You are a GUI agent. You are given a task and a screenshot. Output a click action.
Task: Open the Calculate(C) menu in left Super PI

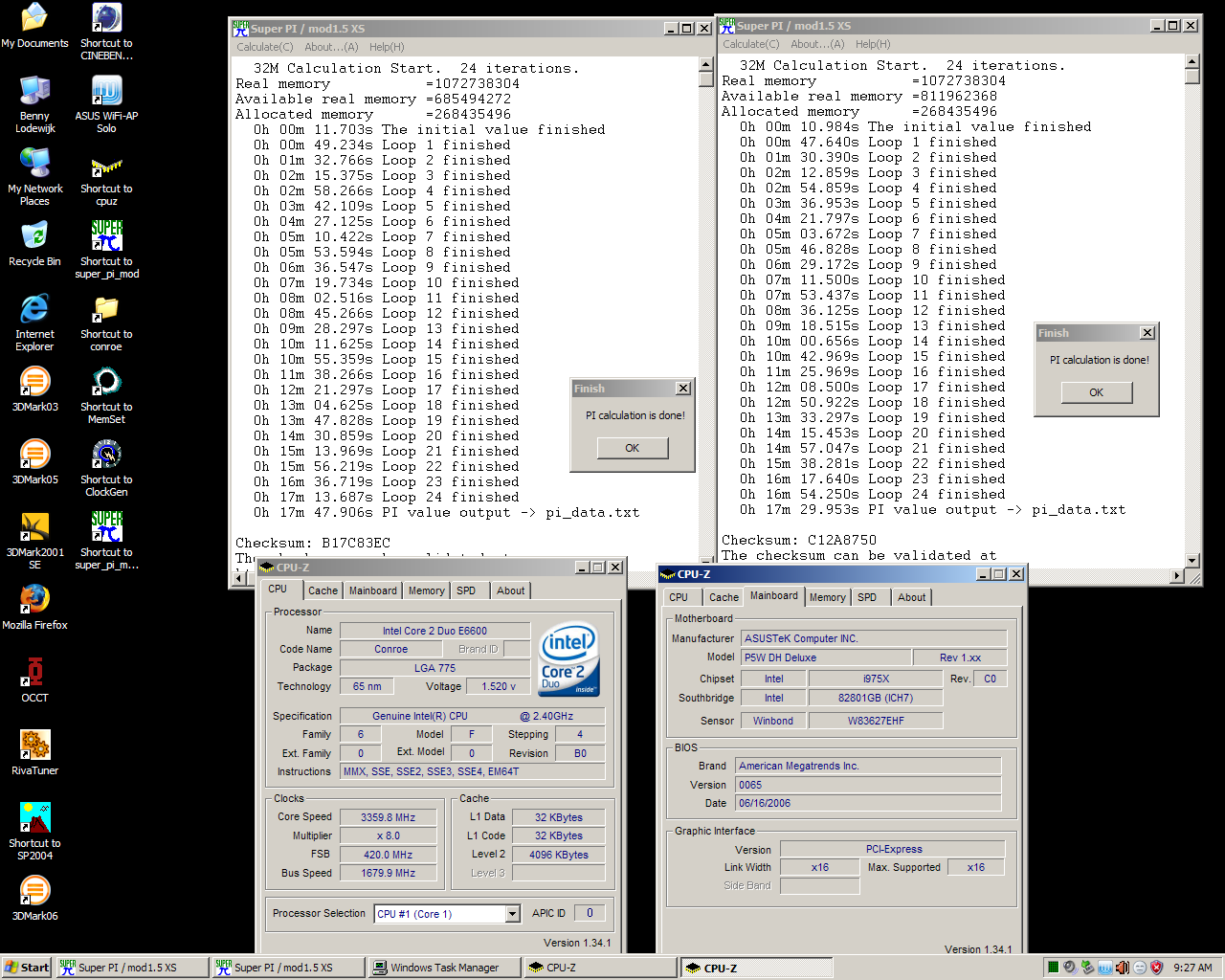click(265, 47)
